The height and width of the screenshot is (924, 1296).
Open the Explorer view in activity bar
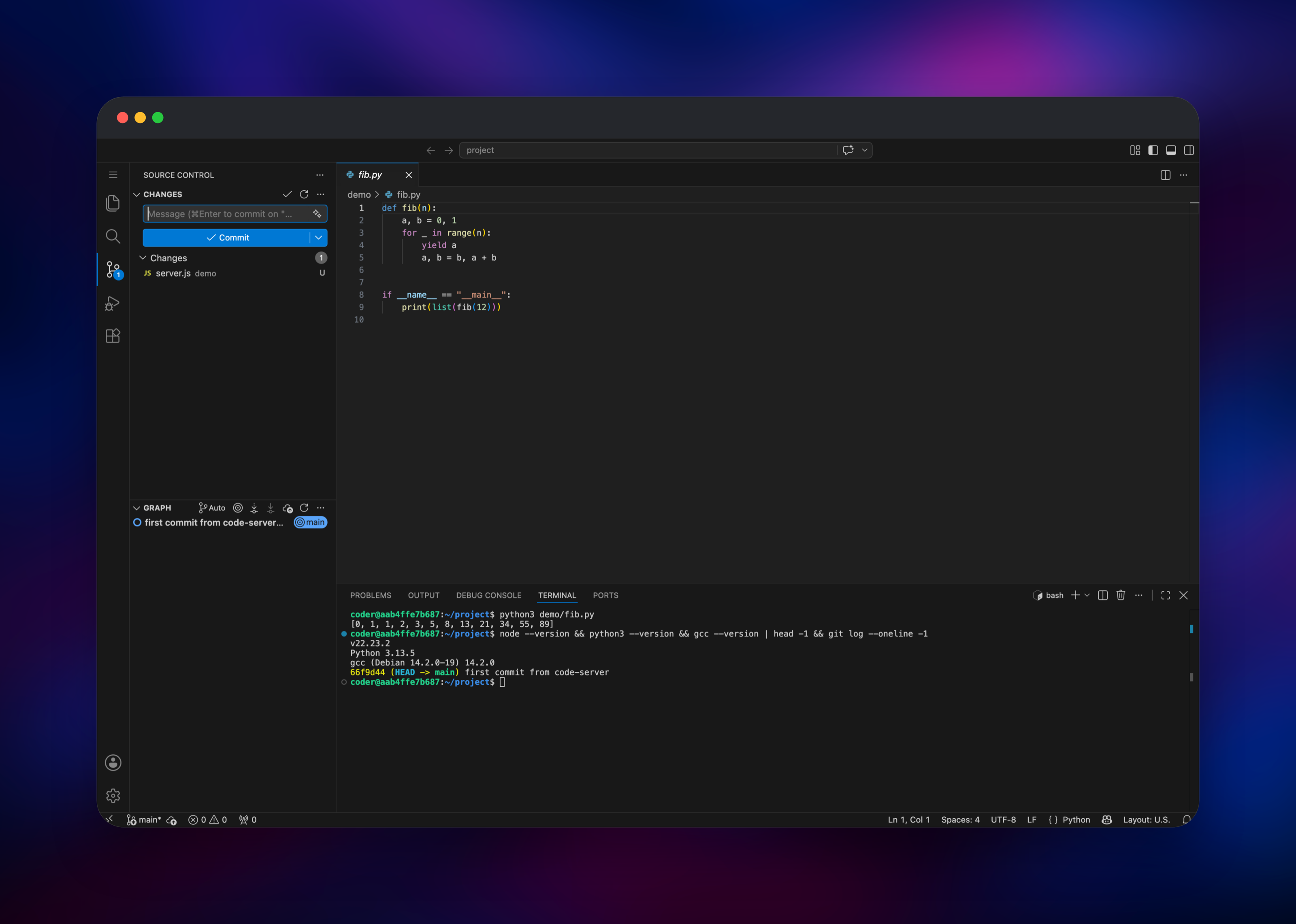(x=113, y=203)
